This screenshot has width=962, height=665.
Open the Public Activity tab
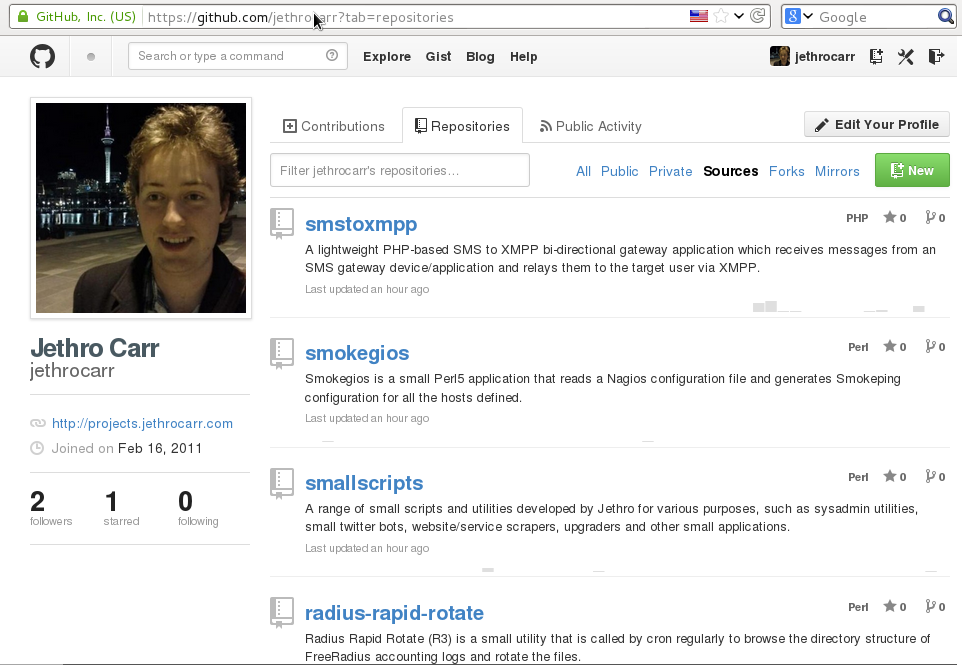tap(590, 126)
